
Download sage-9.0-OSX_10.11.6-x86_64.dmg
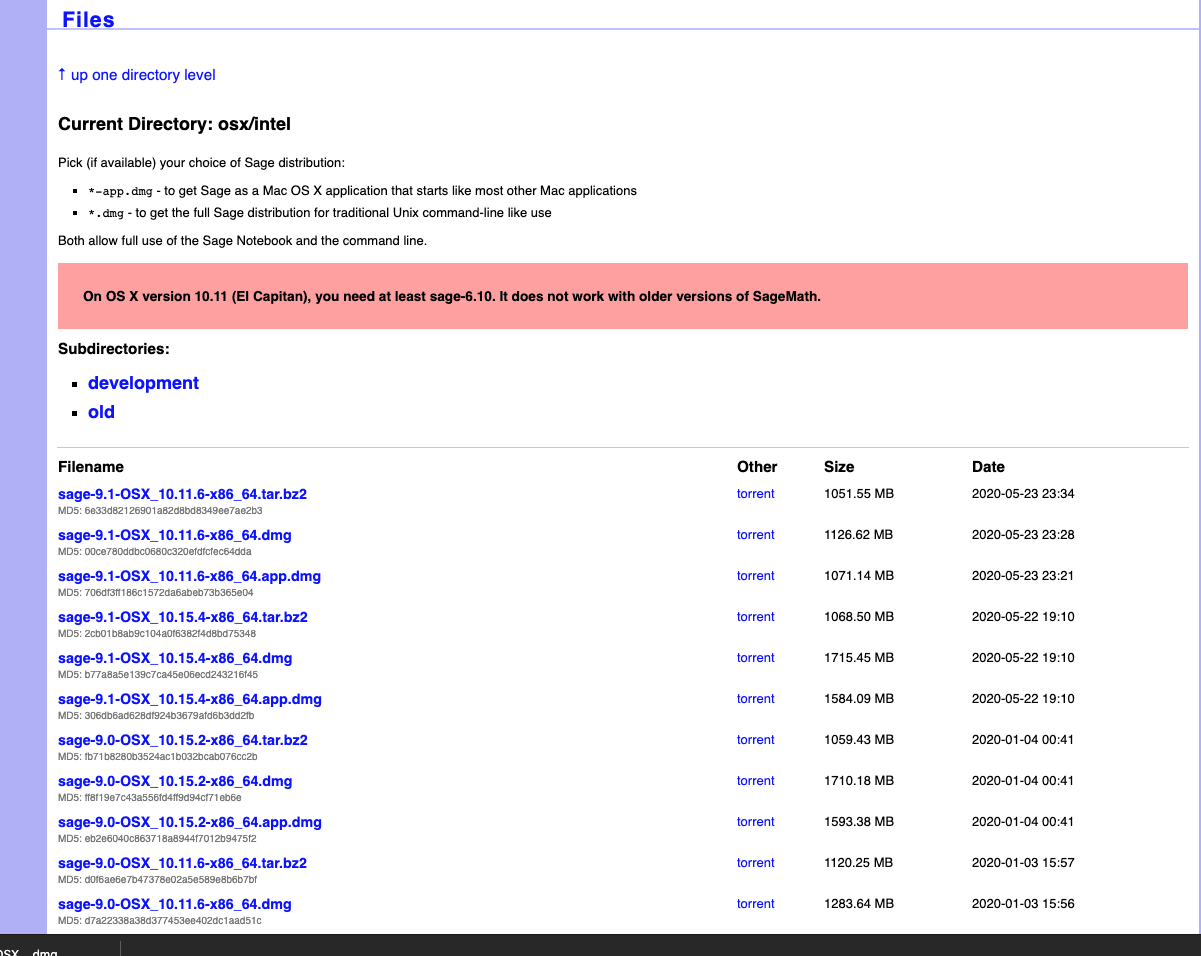[174, 904]
